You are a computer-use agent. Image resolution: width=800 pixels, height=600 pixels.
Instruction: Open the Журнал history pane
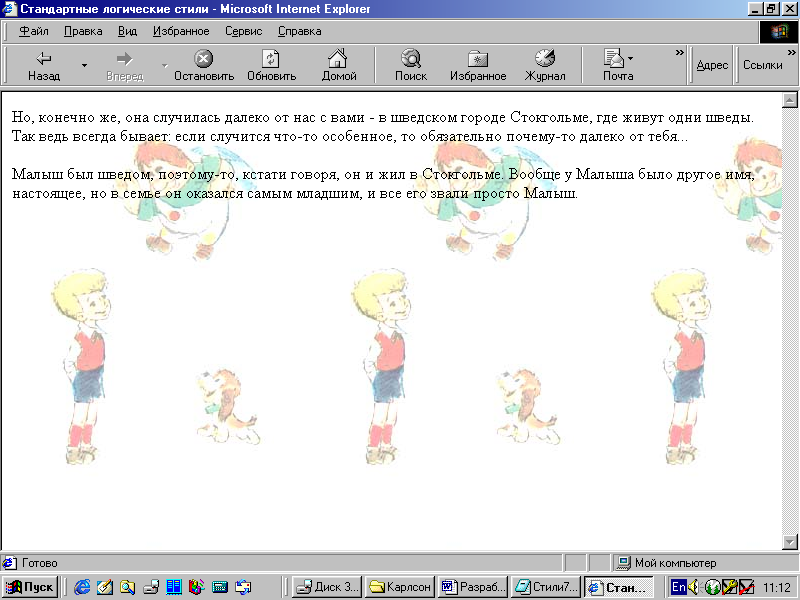544,65
